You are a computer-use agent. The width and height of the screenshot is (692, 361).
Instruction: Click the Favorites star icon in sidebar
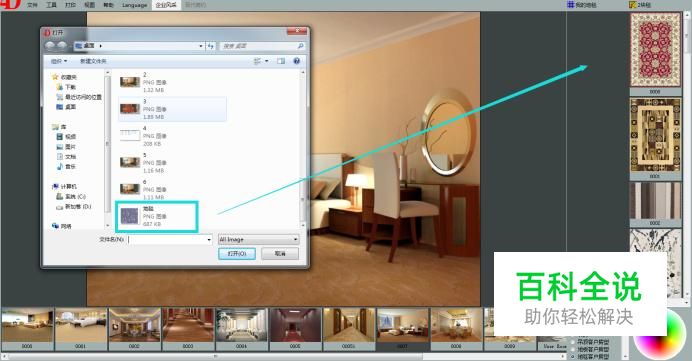(x=55, y=77)
